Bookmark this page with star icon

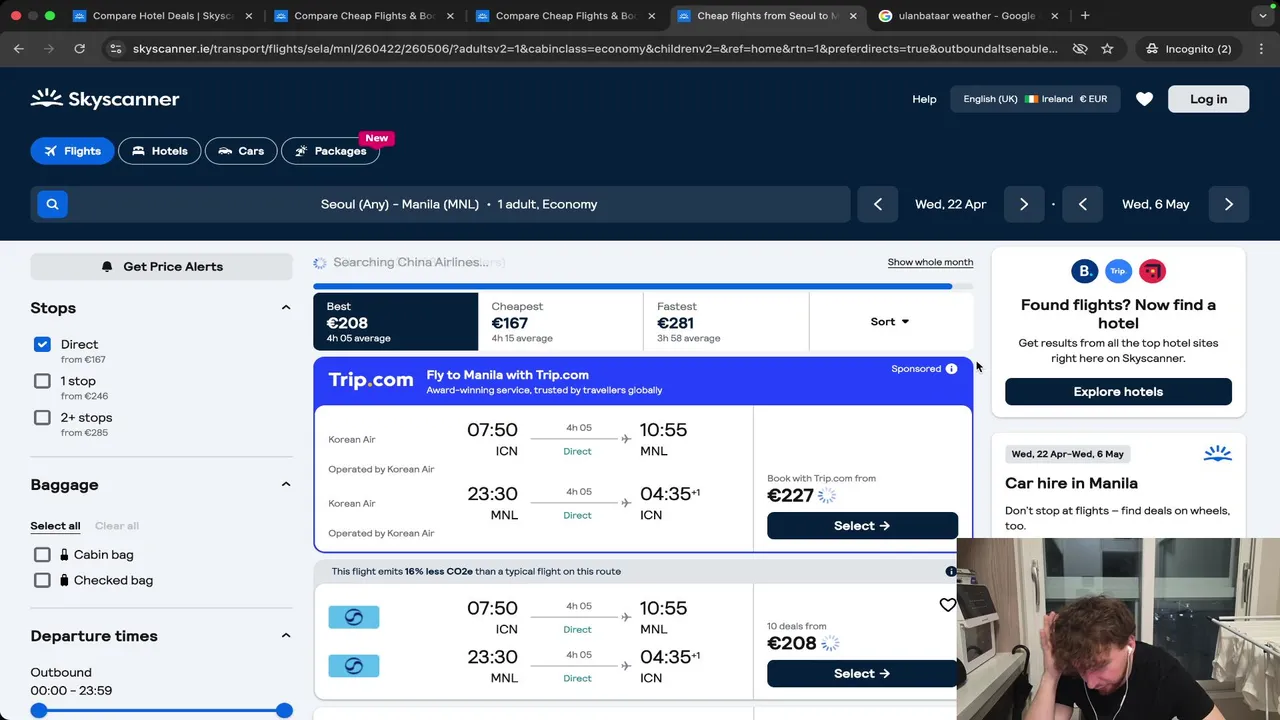point(1107,48)
